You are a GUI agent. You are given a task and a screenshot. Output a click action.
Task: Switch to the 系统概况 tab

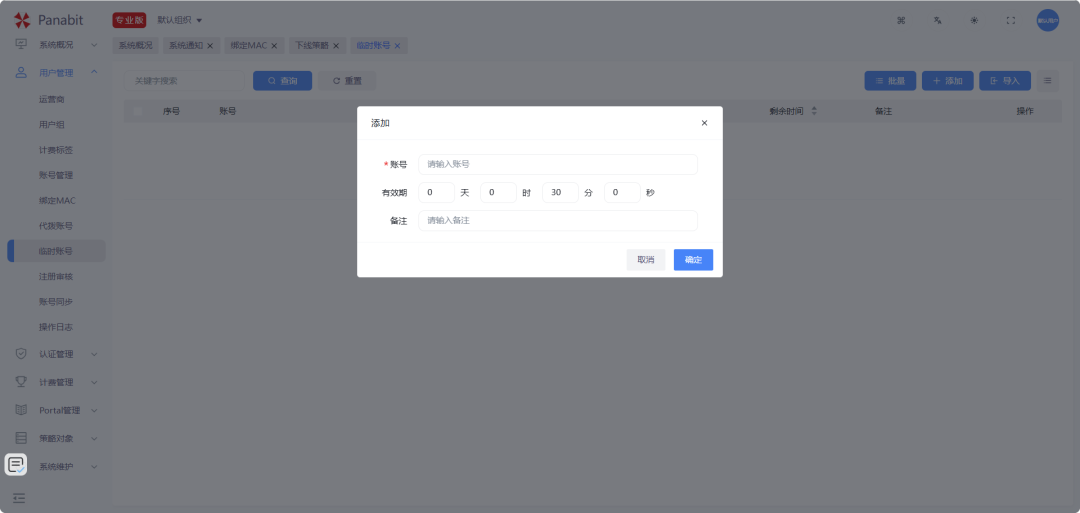(136, 45)
